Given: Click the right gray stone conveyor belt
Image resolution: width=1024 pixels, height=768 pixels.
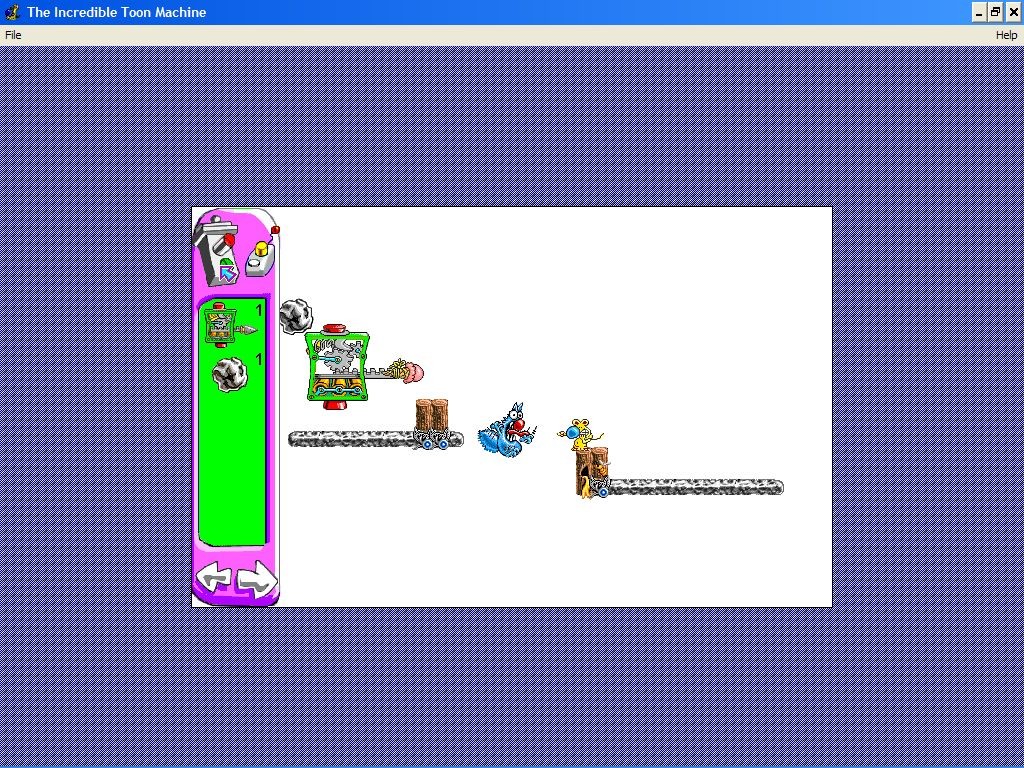Looking at the screenshot, I should point(694,487).
